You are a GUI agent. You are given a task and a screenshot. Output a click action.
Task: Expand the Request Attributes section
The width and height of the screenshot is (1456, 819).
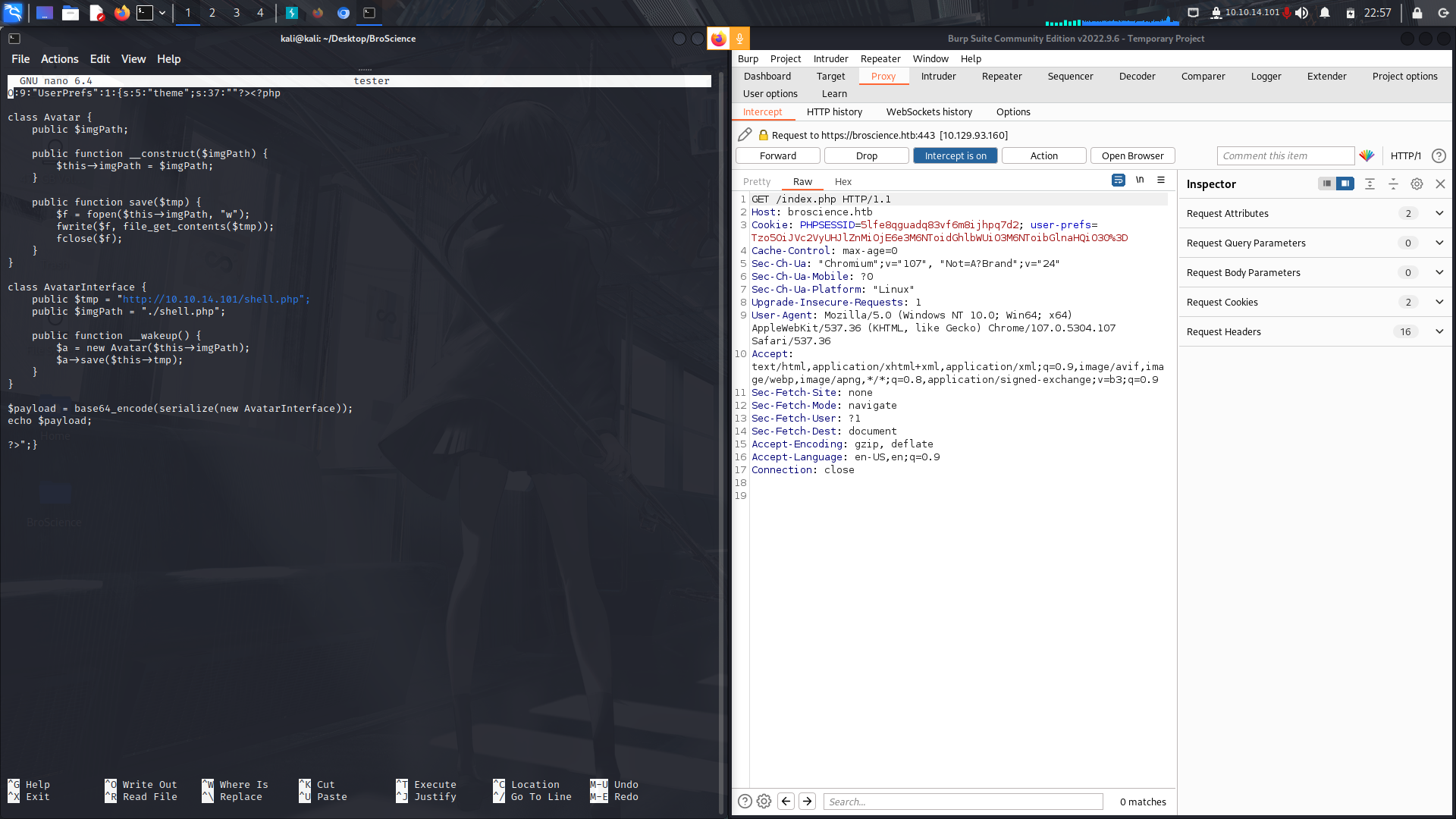1439,213
